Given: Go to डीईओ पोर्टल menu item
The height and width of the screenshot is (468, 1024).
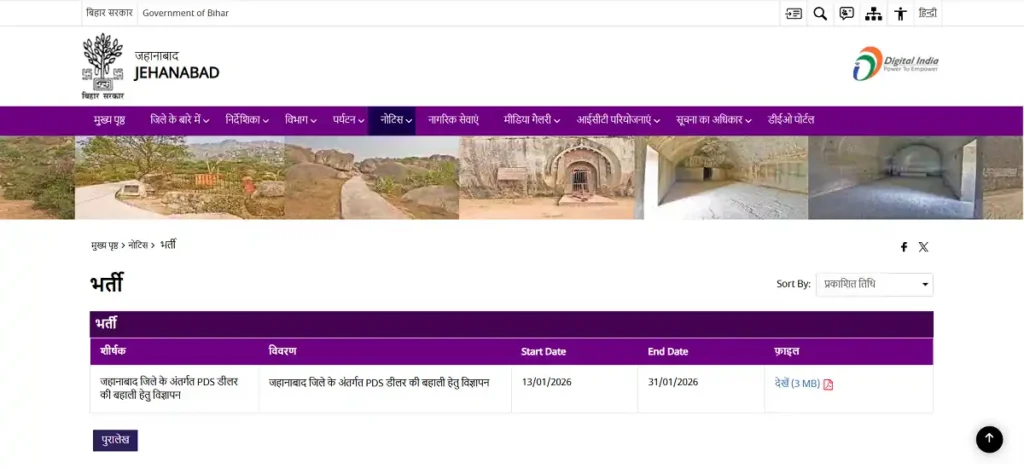Looking at the screenshot, I should (791, 120).
